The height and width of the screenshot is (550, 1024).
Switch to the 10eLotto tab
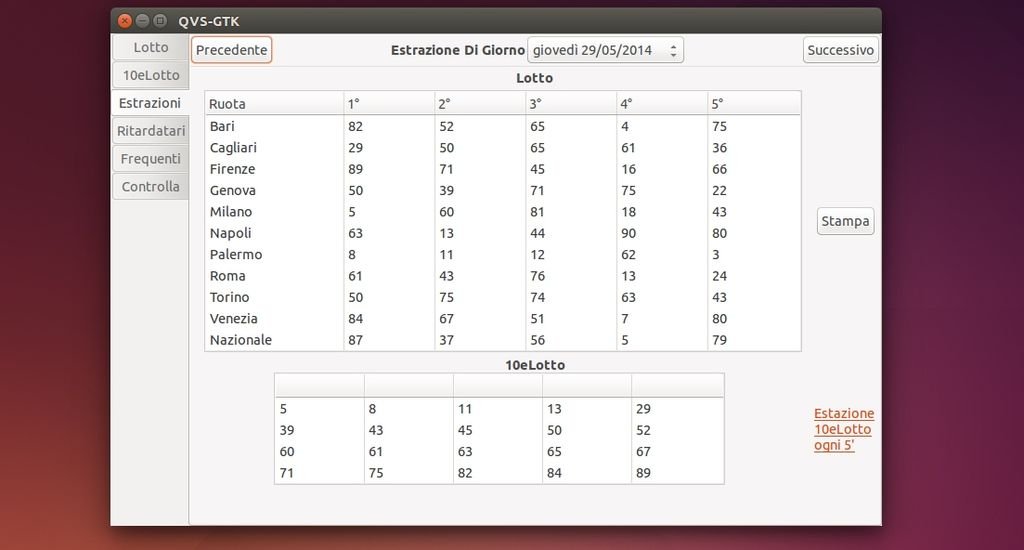point(151,75)
